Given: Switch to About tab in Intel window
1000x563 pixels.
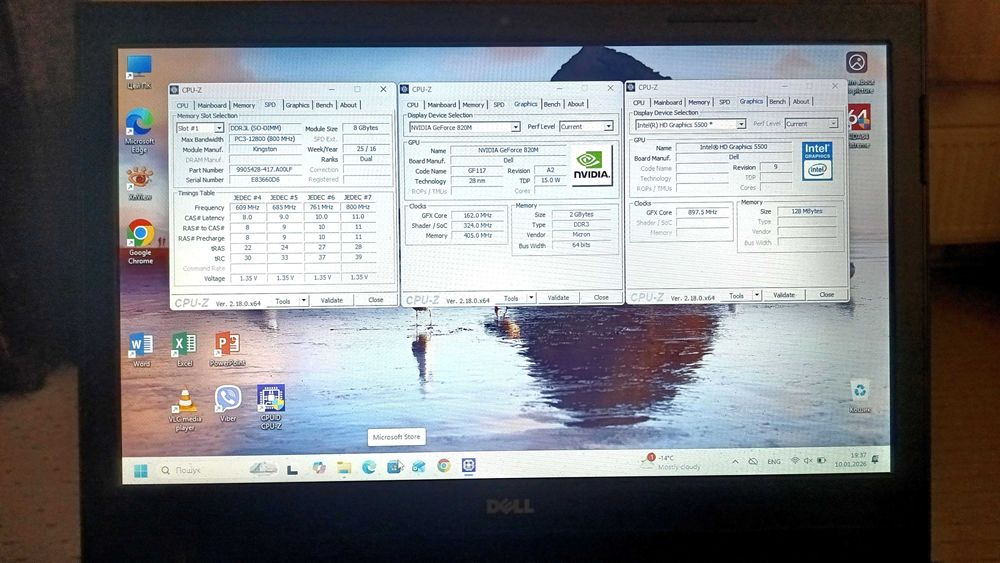Looking at the screenshot, I should 801,101.
